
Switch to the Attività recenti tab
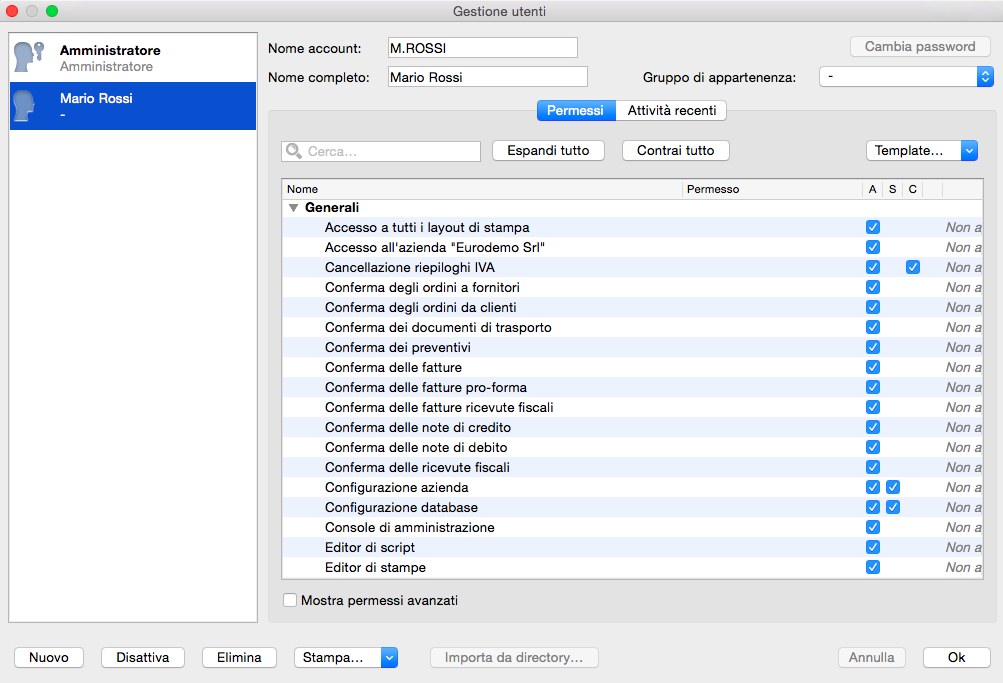click(x=671, y=110)
